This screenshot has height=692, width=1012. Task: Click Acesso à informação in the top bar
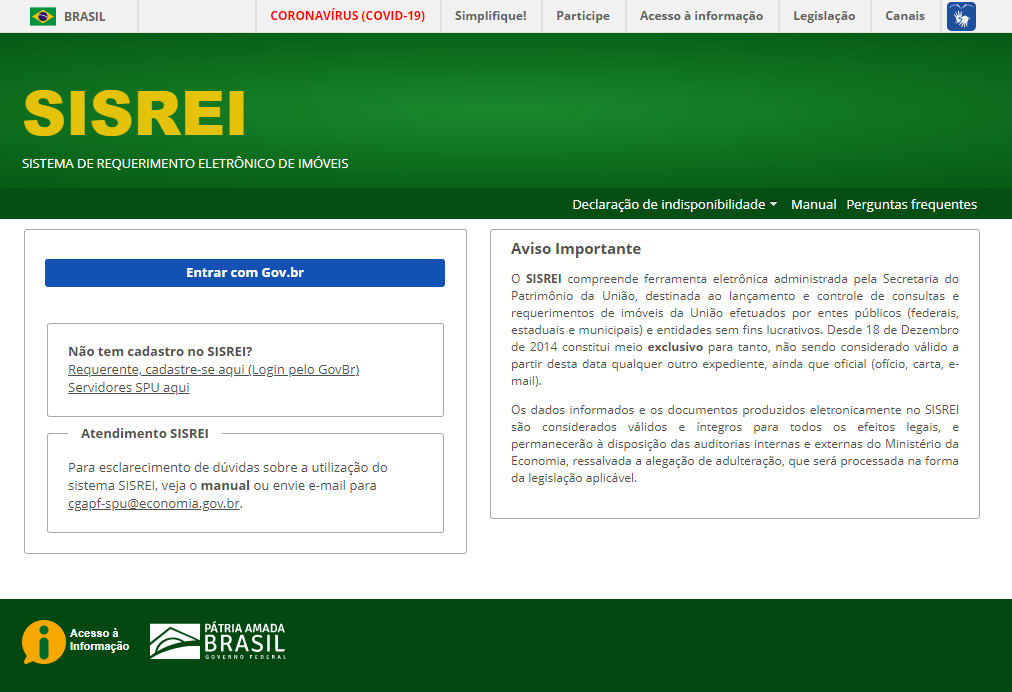tap(701, 16)
